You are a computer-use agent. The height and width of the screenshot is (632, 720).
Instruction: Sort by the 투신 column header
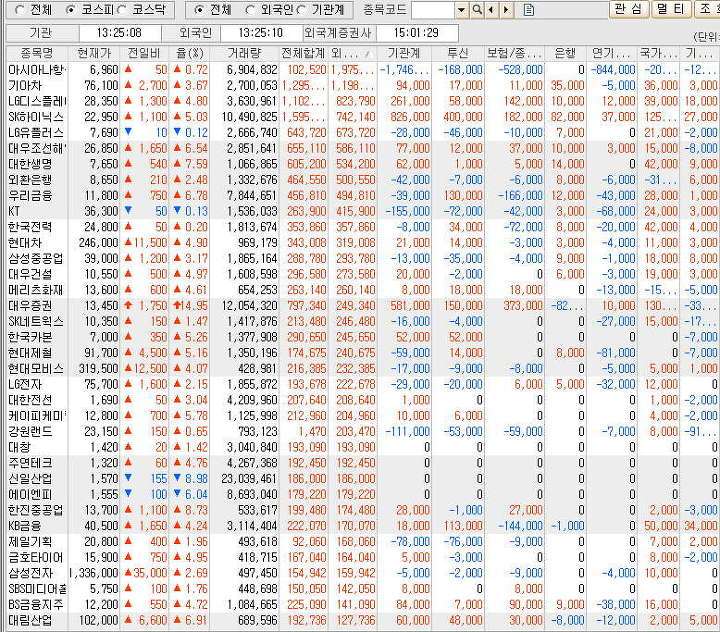point(457,53)
